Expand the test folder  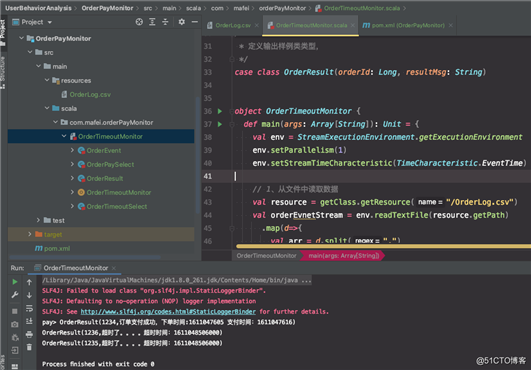38,220
